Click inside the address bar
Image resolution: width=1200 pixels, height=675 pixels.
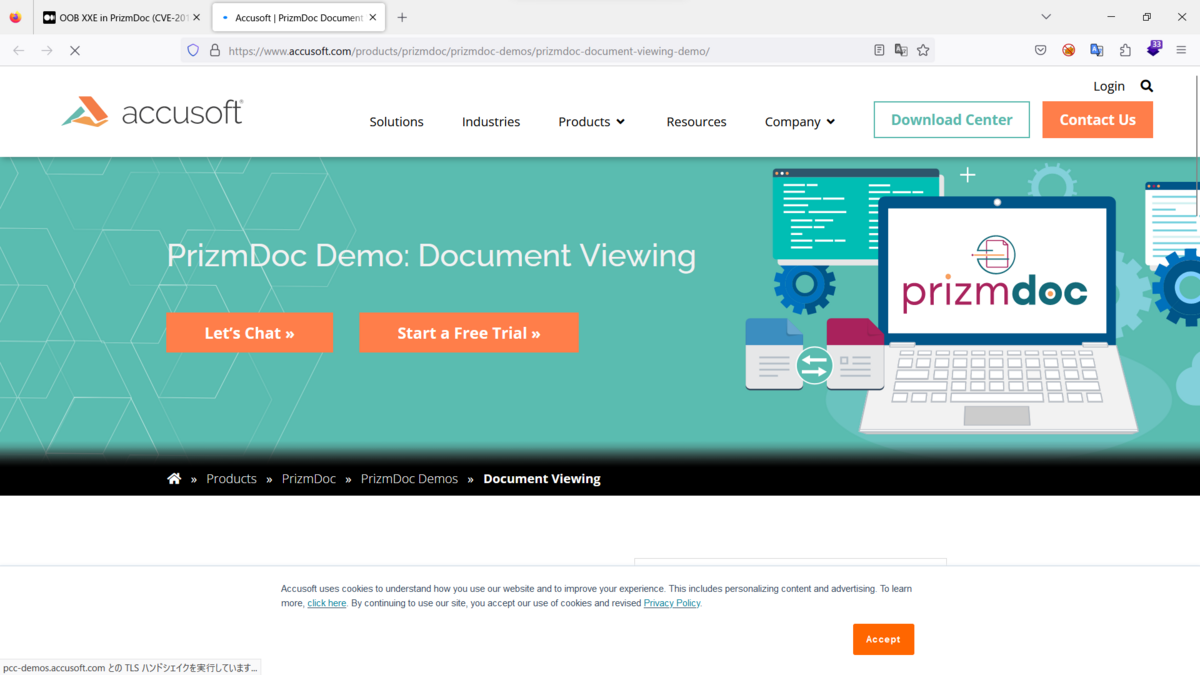tap(550, 50)
